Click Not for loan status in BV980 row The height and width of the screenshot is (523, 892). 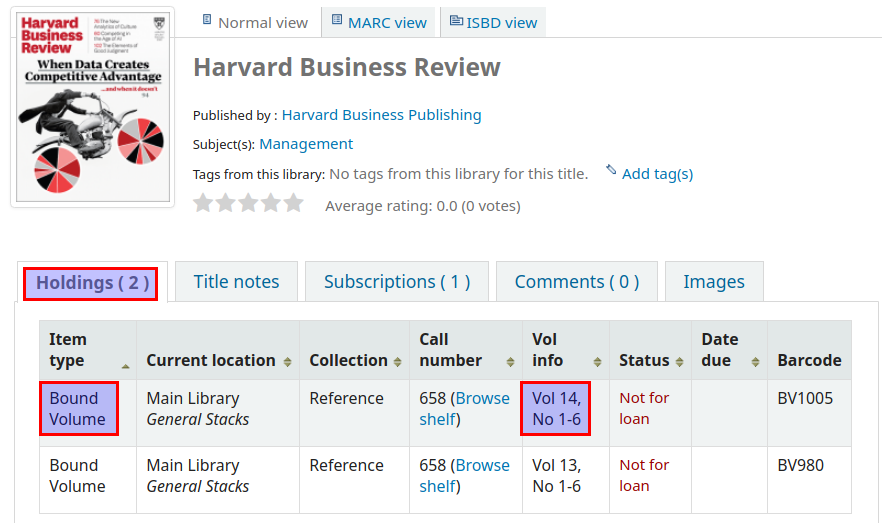pos(644,476)
